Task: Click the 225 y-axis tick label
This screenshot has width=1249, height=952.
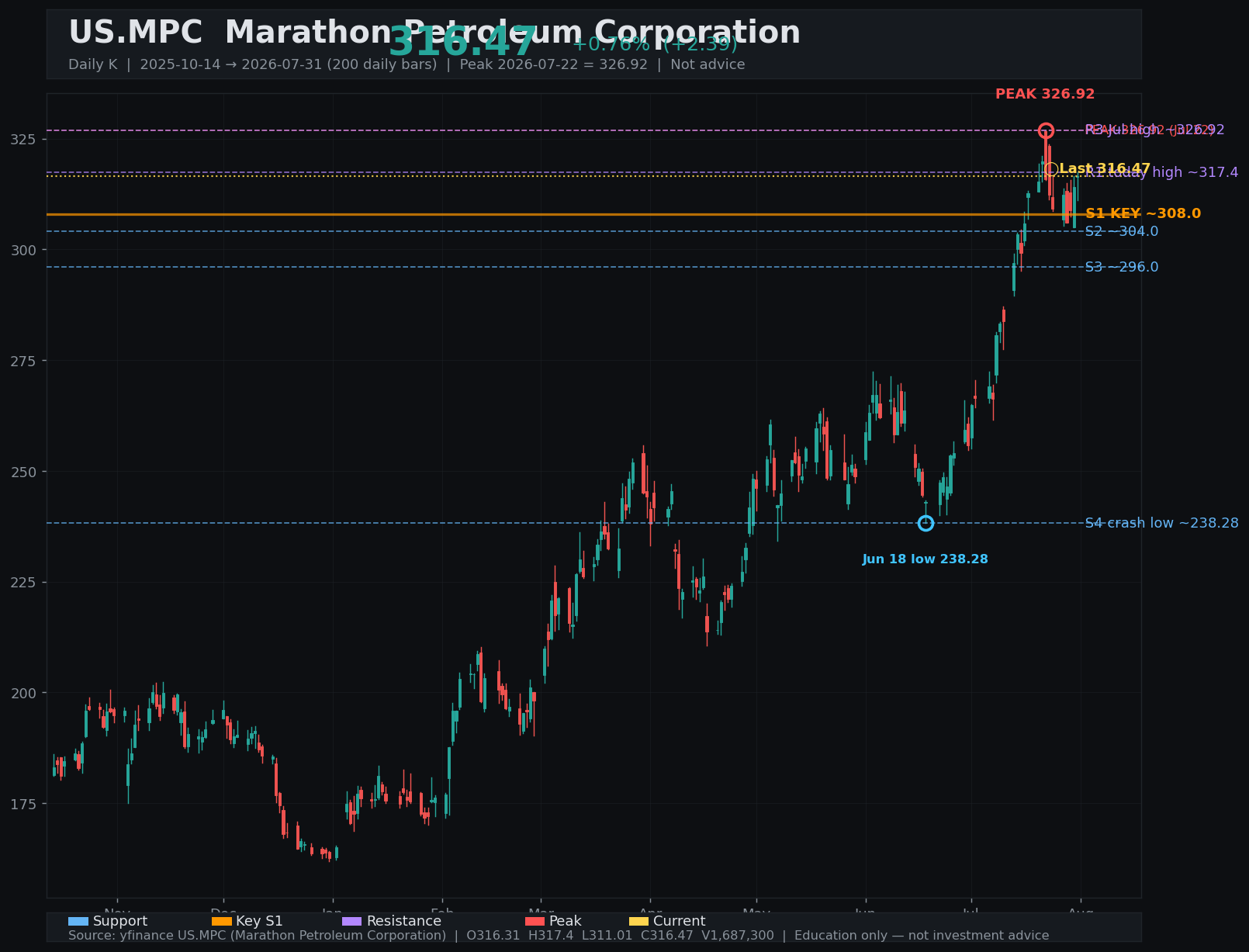Action: [25, 582]
